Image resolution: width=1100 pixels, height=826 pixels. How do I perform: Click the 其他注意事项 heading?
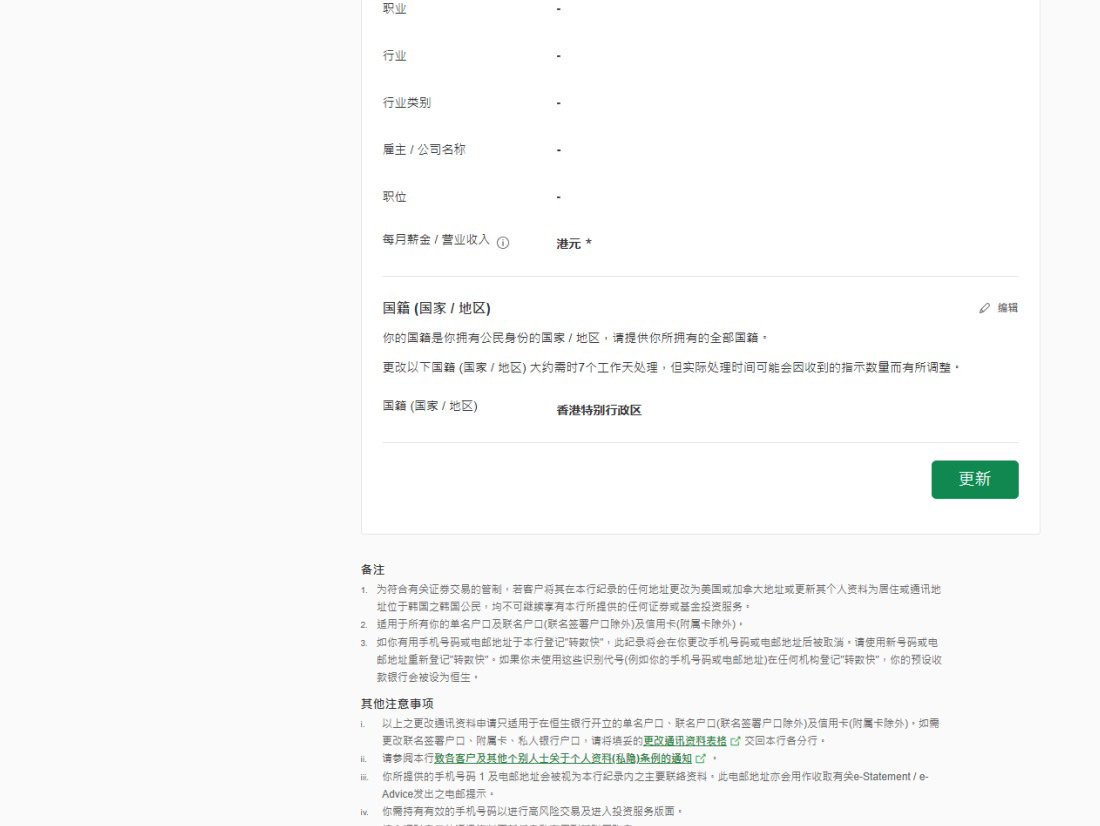pyautogui.click(x=397, y=703)
